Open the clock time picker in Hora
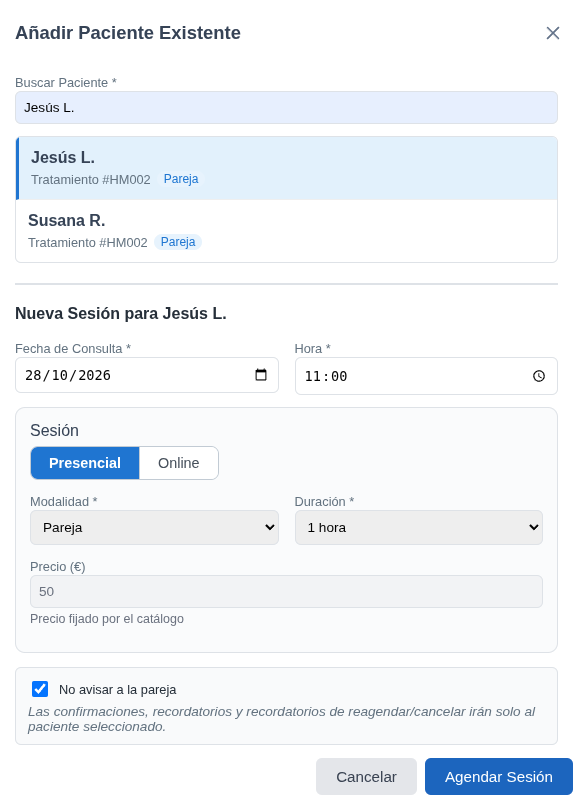Viewport: 574px width, 808px height. [x=538, y=376]
